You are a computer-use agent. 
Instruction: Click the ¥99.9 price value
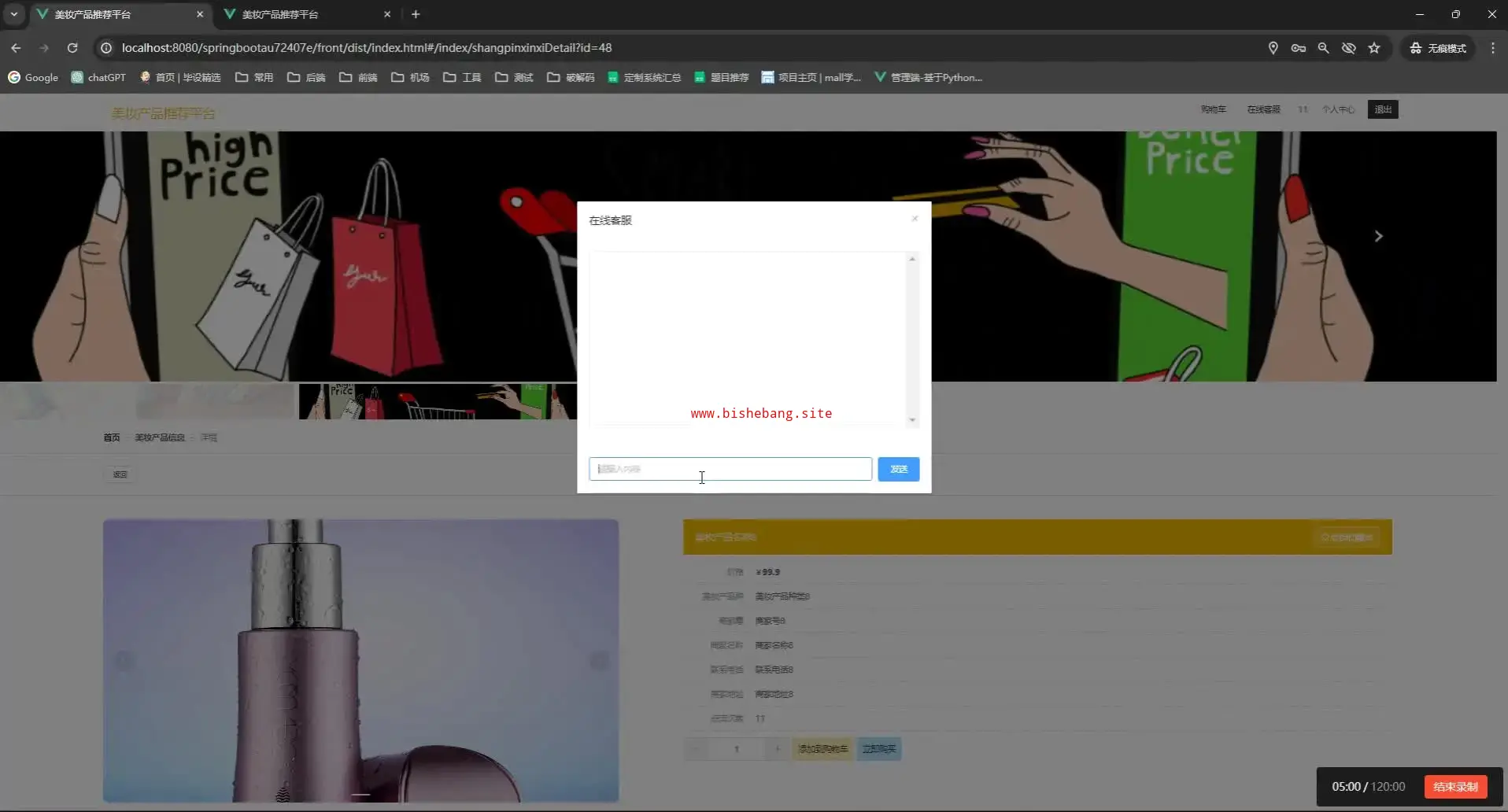tap(767, 572)
